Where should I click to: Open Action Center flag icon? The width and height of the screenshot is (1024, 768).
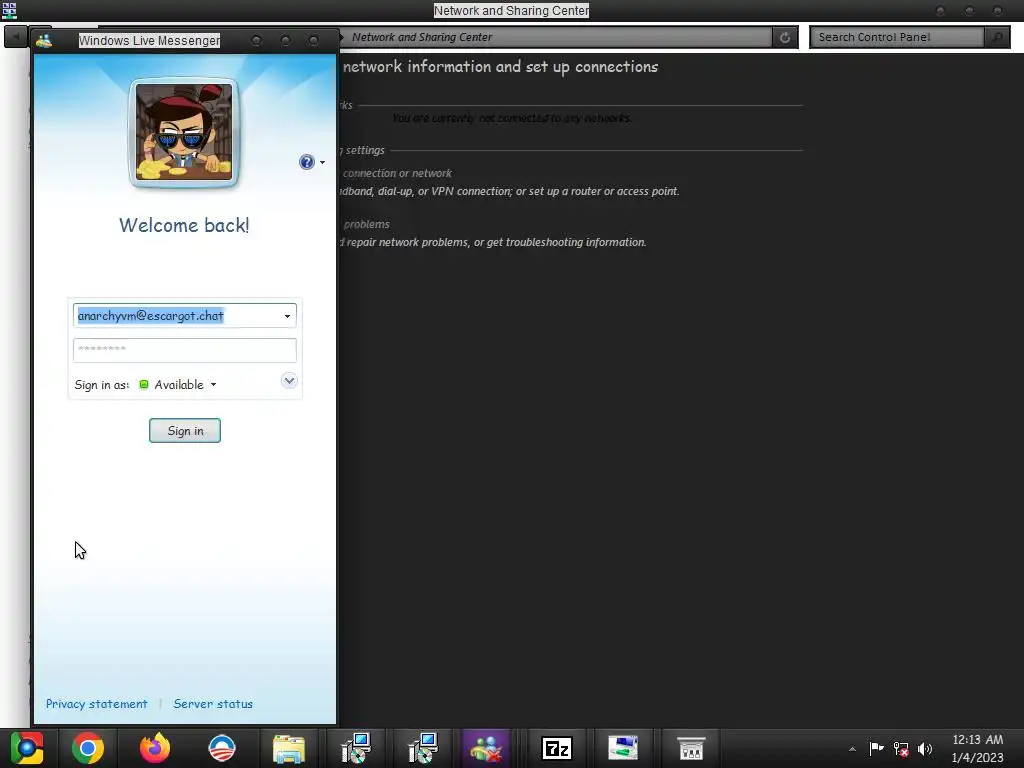(x=876, y=748)
